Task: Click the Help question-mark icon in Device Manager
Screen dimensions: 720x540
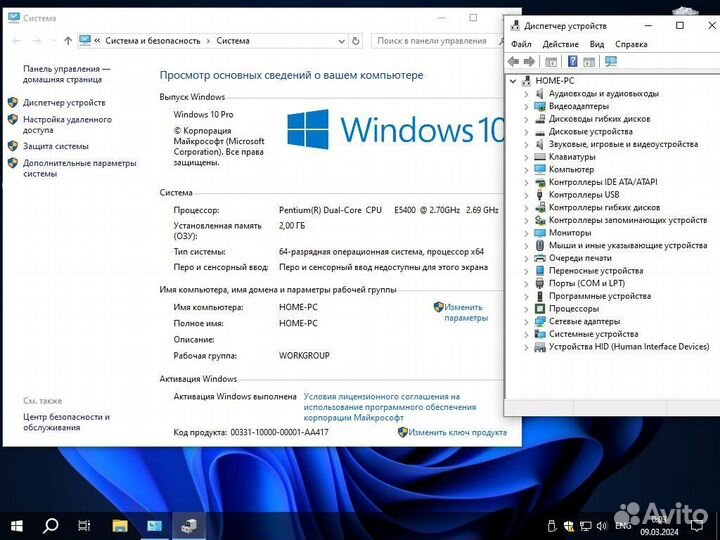Action: tap(572, 61)
